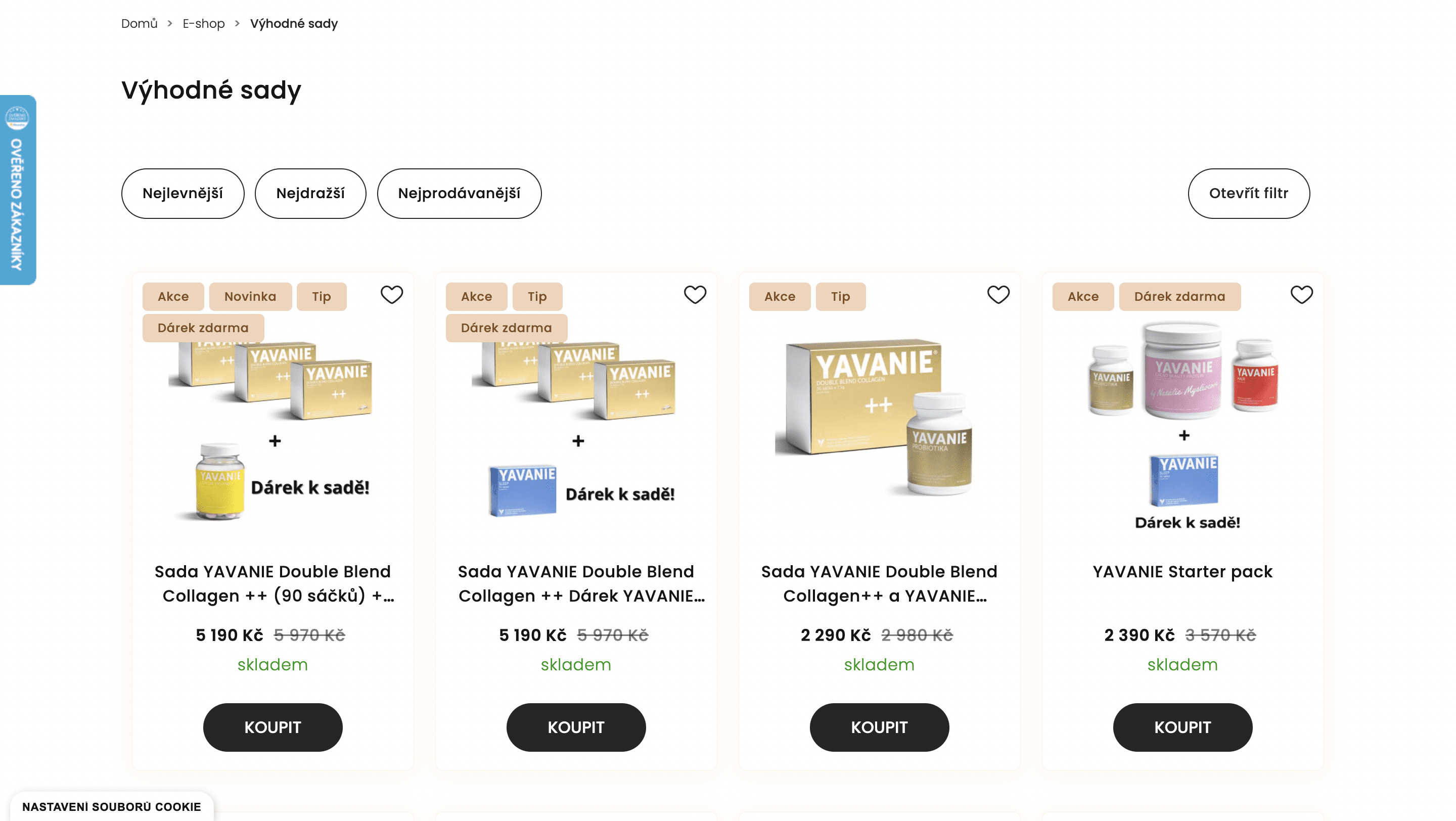Sort by Nejprodávanější

[459, 193]
